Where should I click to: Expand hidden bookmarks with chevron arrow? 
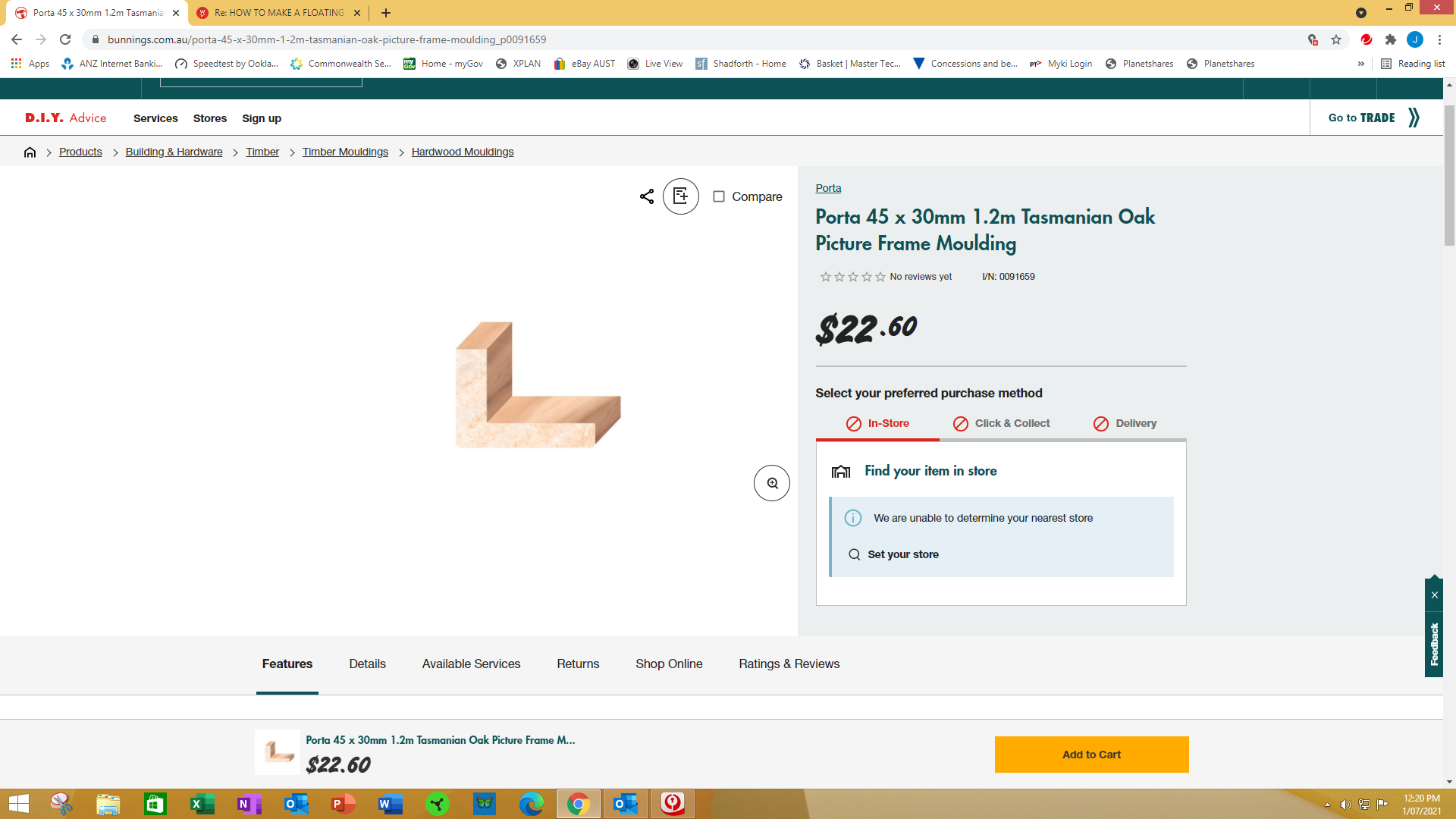(1360, 64)
